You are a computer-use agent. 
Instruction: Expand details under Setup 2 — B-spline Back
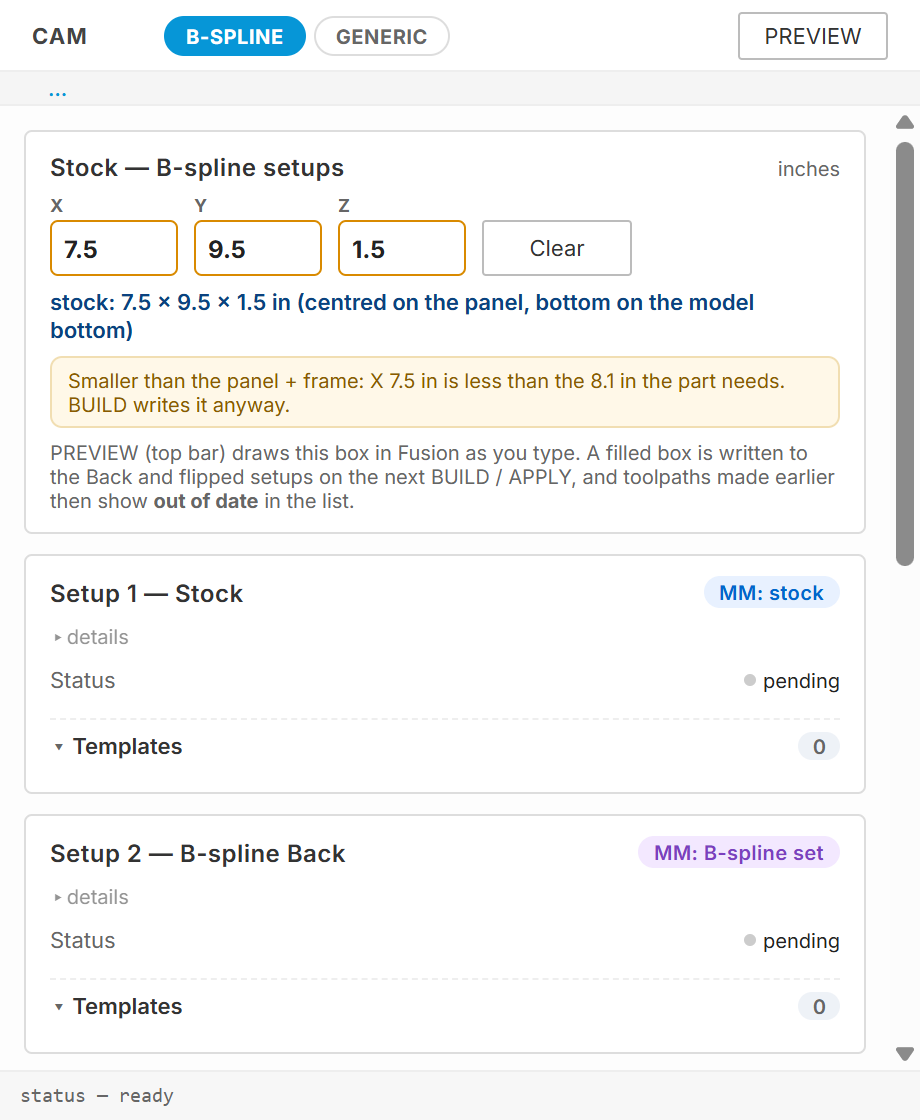pos(91,896)
